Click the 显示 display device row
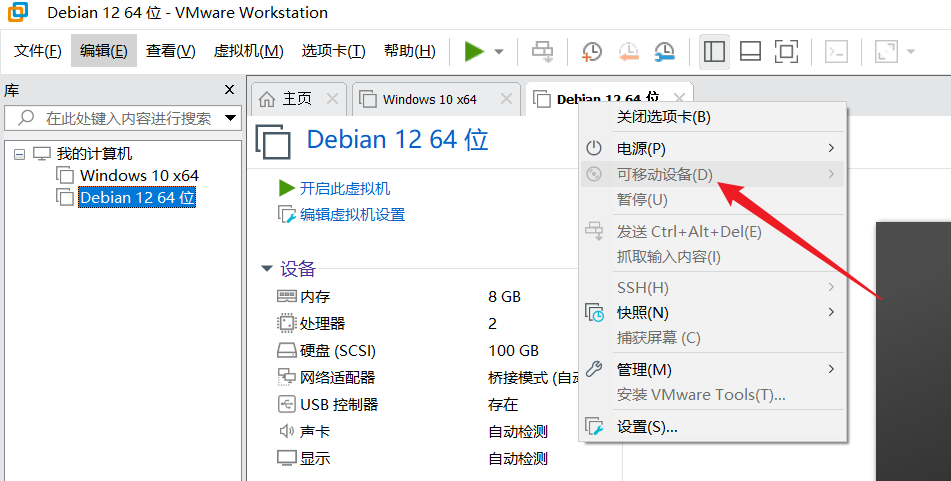Screen dimensions: 951x481 (304, 458)
